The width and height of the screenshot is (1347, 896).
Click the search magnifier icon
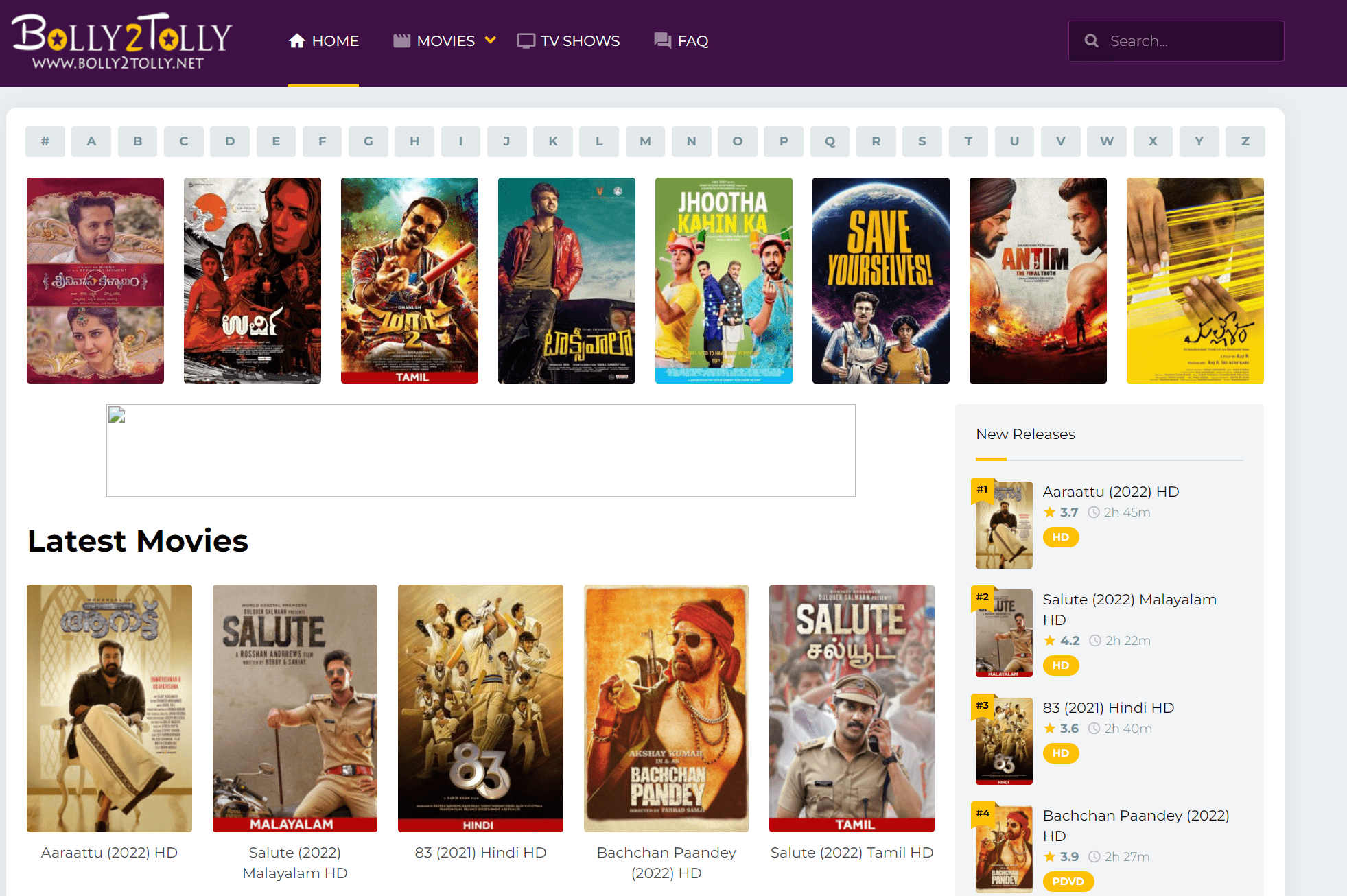(x=1091, y=41)
